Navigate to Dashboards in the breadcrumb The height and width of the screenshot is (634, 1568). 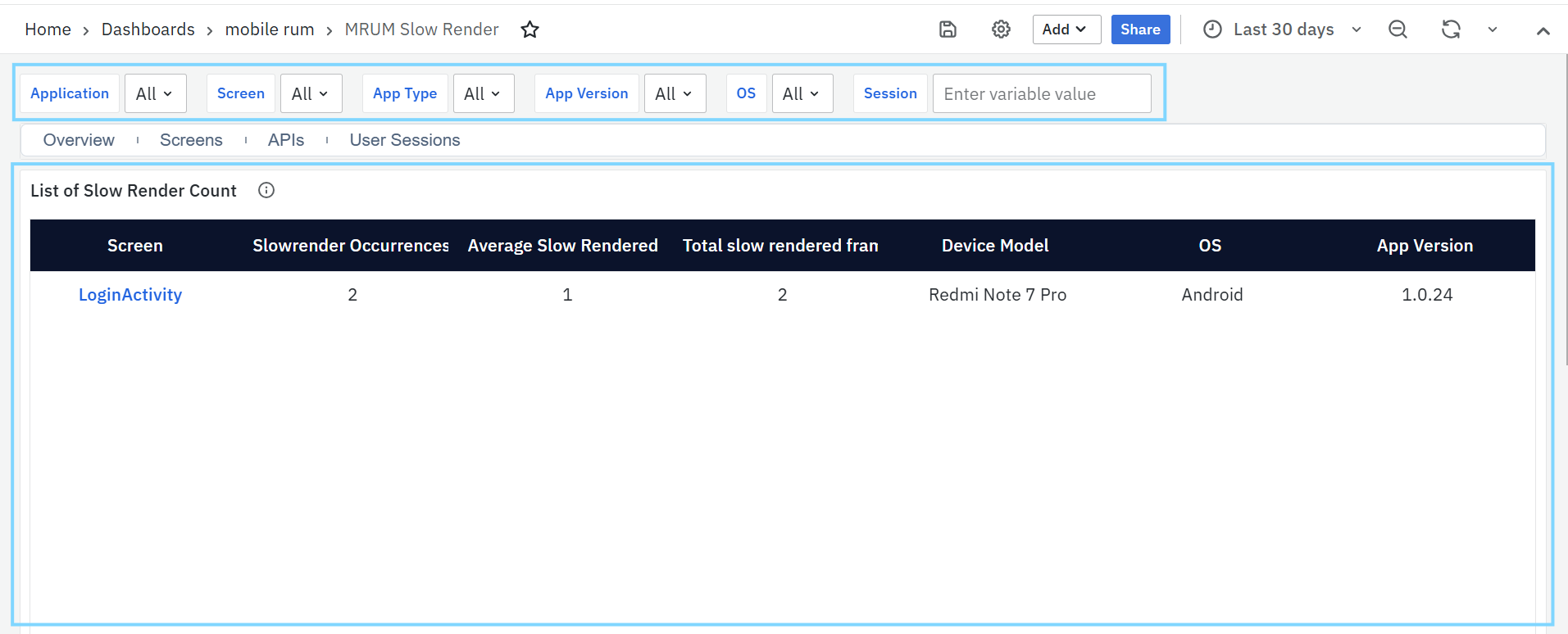point(148,29)
